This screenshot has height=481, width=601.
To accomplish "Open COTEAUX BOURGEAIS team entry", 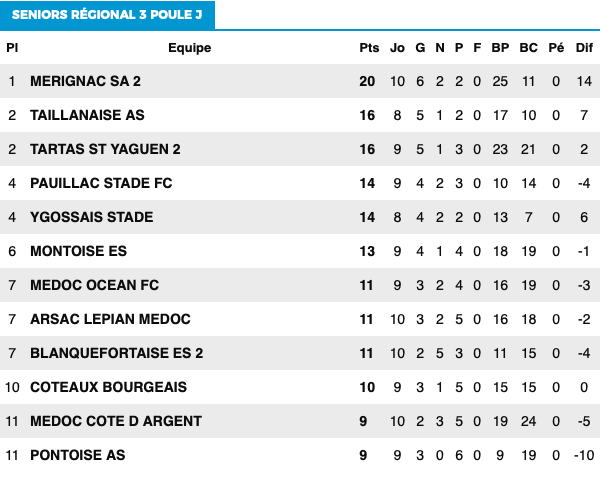I will (x=108, y=387).
